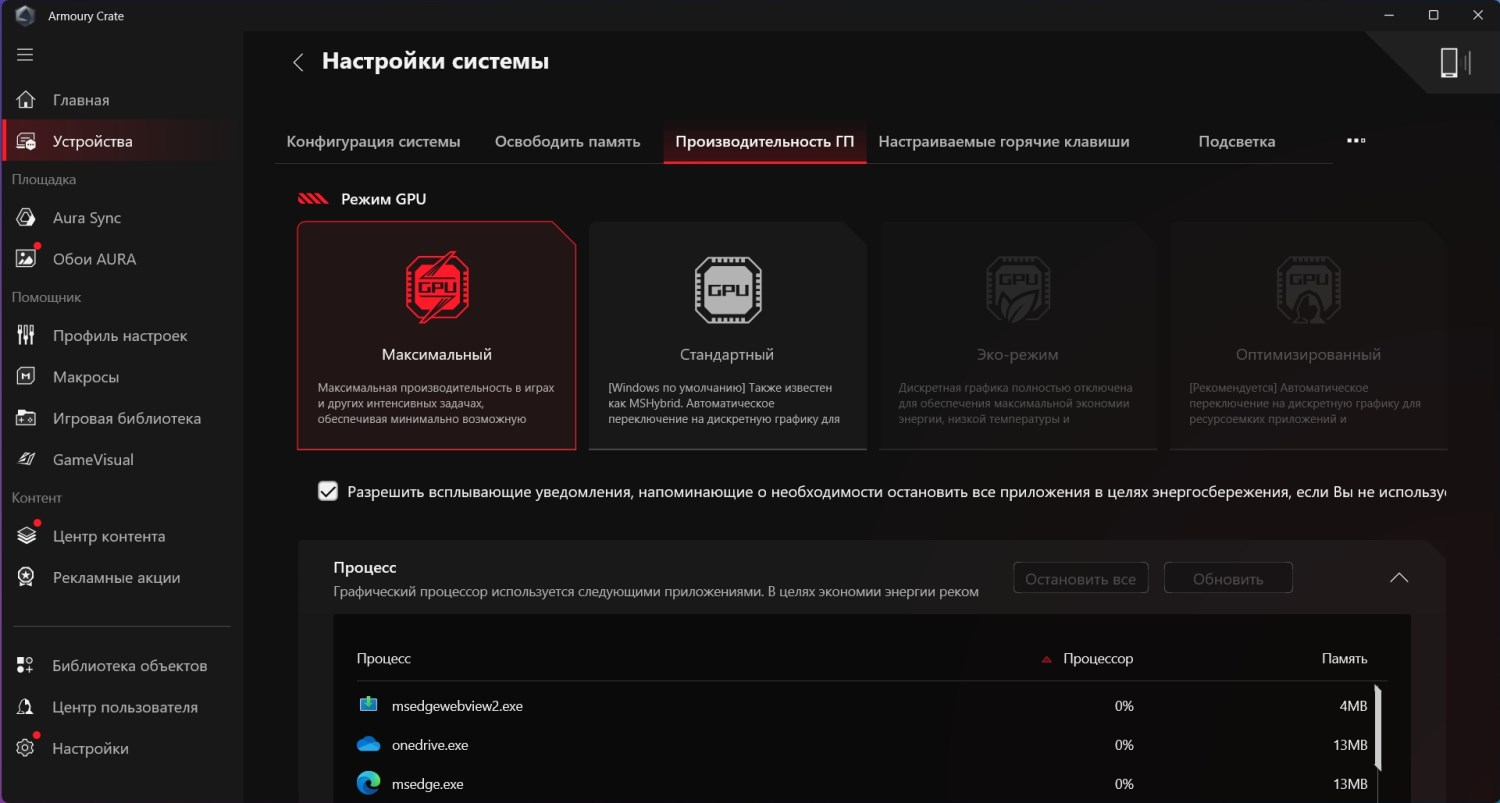This screenshot has height=803, width=1500.
Task: Click the Остановить все button
Action: coord(1081,579)
